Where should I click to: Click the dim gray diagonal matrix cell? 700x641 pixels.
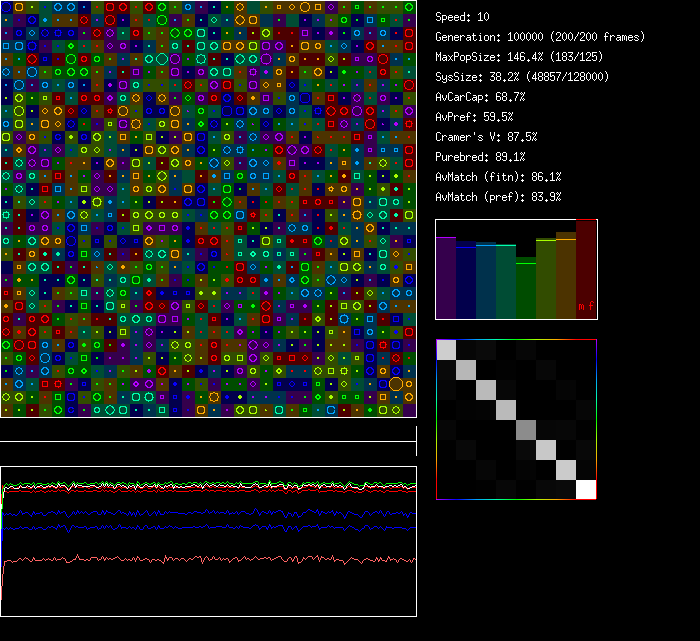click(x=526, y=430)
